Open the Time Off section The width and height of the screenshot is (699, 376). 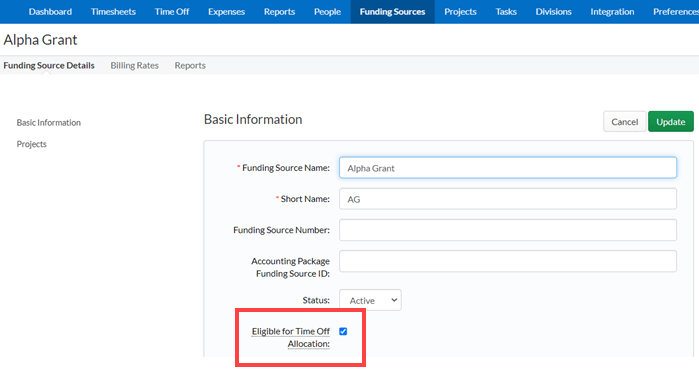pos(172,12)
